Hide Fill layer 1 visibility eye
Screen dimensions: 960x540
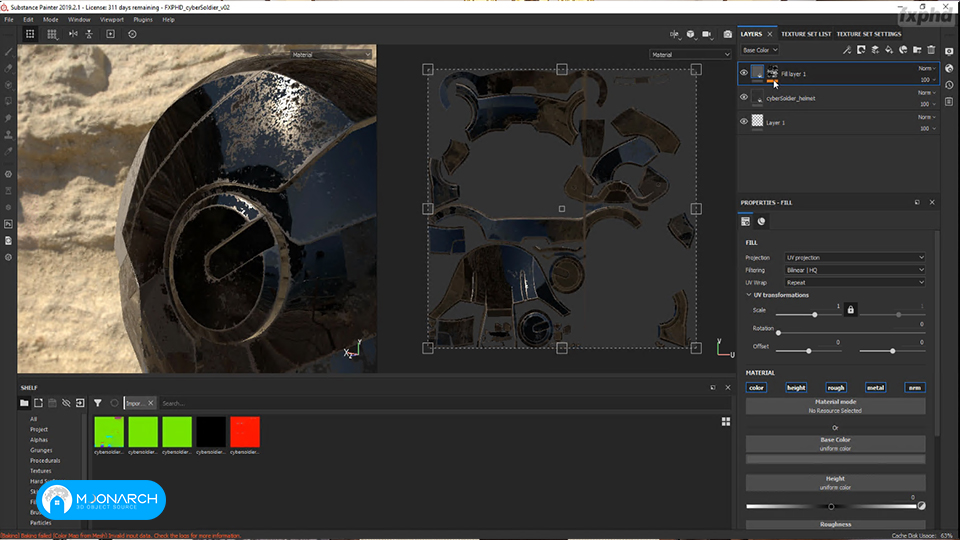[x=744, y=73]
